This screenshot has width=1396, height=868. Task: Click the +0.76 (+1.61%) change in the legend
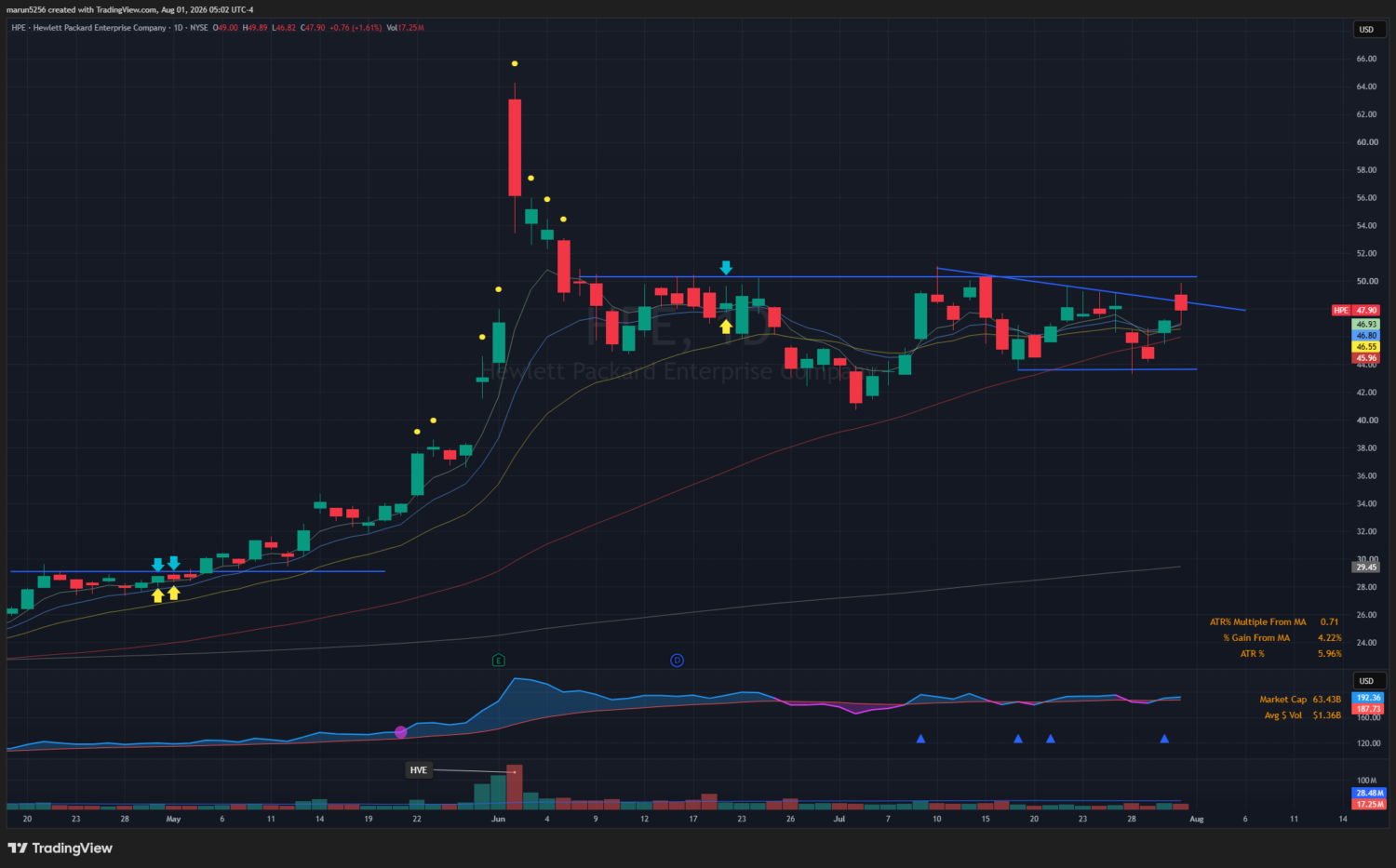tap(356, 28)
